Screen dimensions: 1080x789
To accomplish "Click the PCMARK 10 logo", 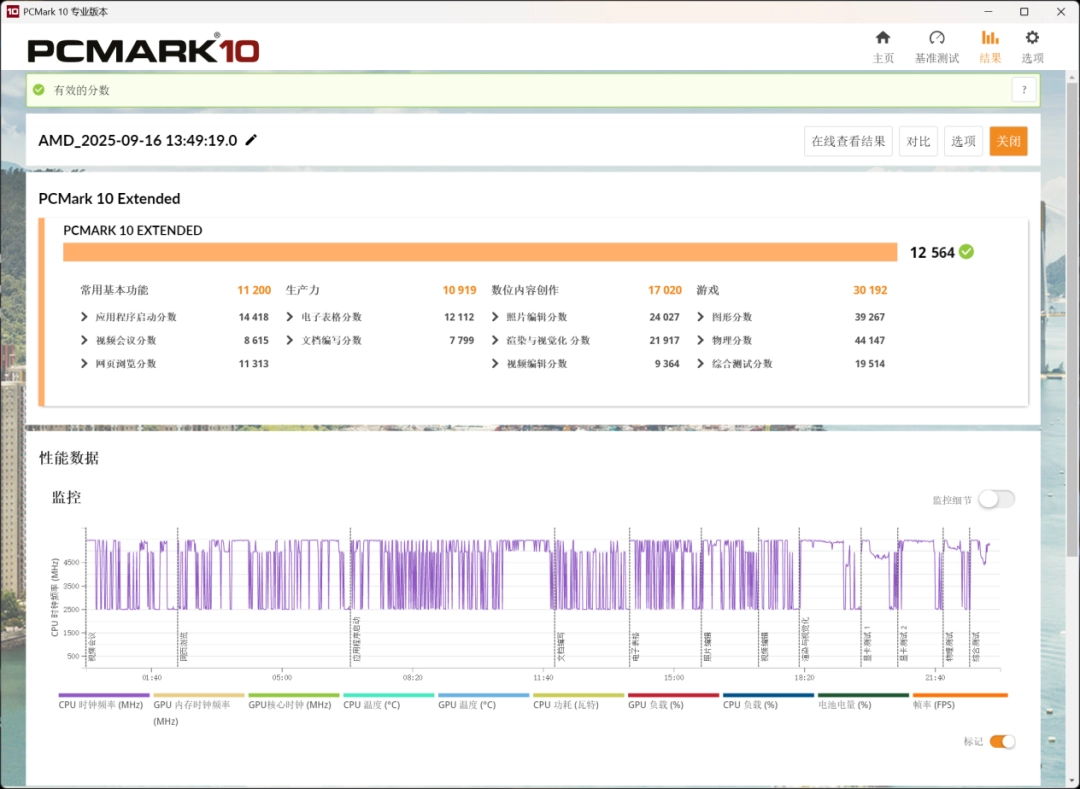I will coord(143,49).
